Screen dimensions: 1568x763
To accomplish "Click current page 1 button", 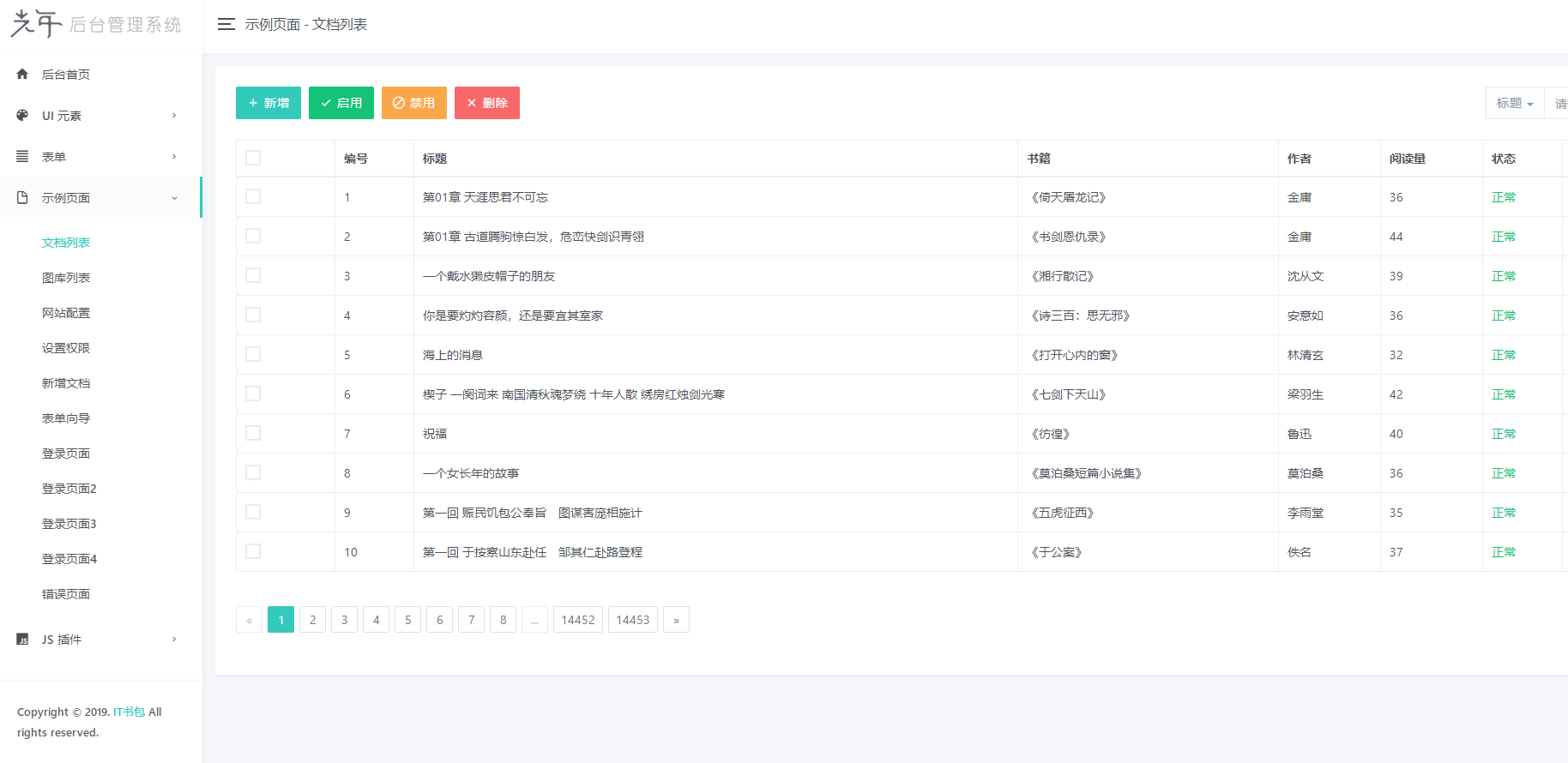I will coord(281,620).
